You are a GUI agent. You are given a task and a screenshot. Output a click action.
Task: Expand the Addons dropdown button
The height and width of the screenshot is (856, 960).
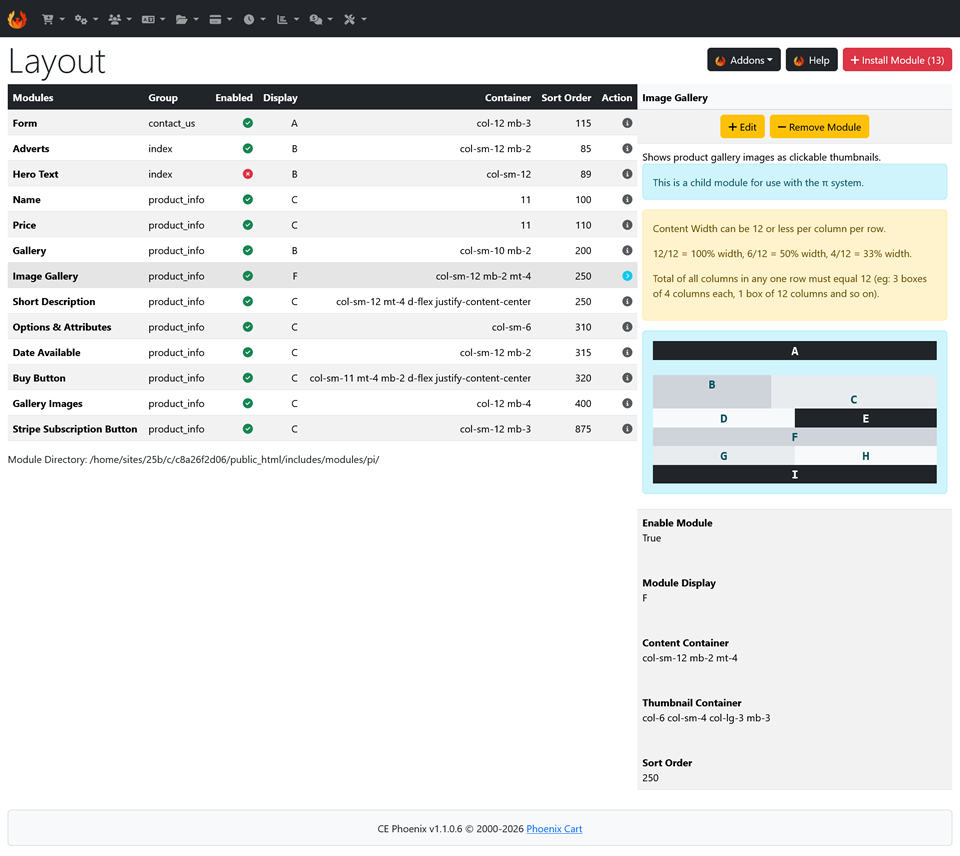[743, 60]
